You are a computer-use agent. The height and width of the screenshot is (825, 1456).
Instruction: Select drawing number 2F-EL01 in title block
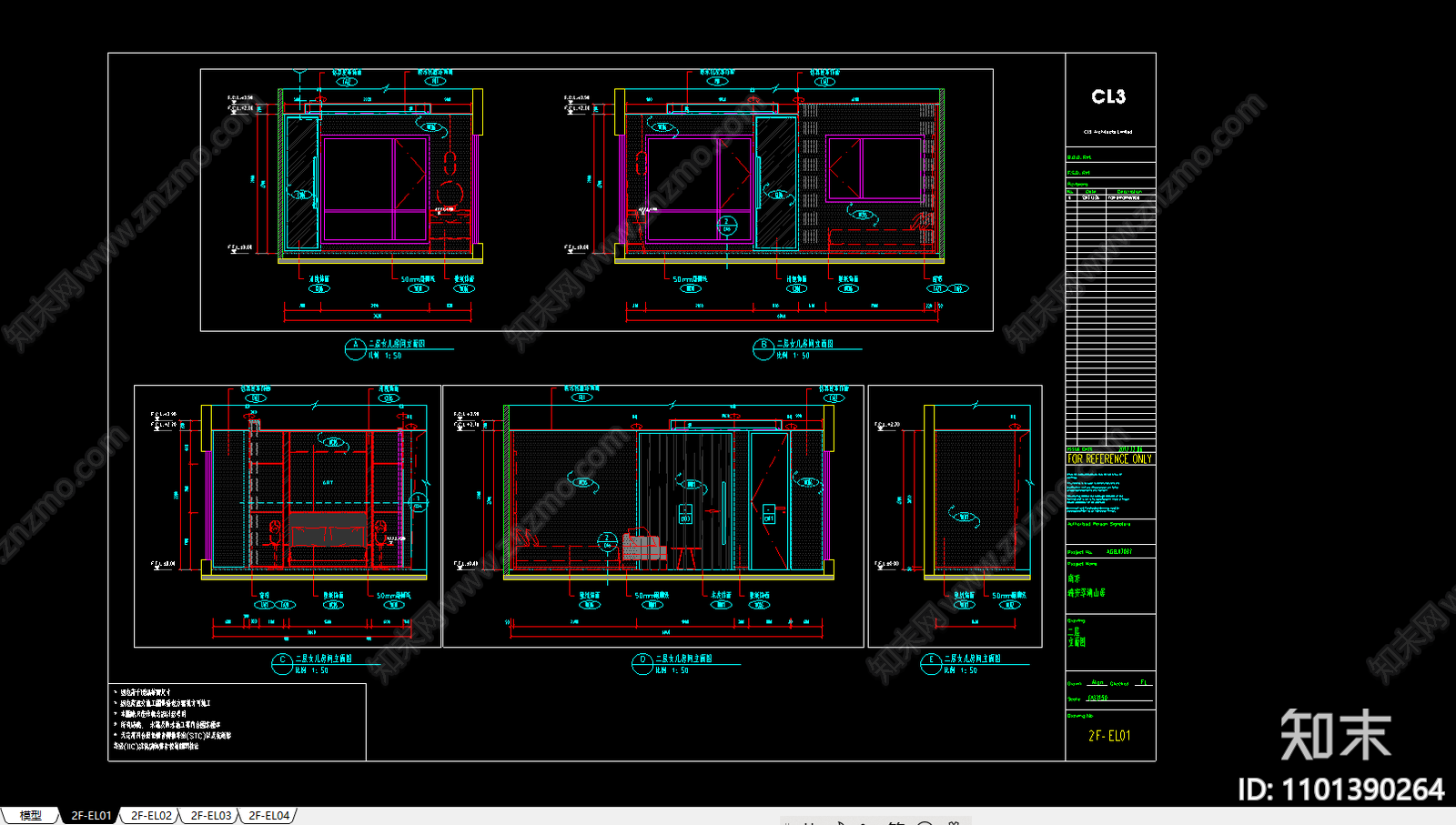point(1109,736)
